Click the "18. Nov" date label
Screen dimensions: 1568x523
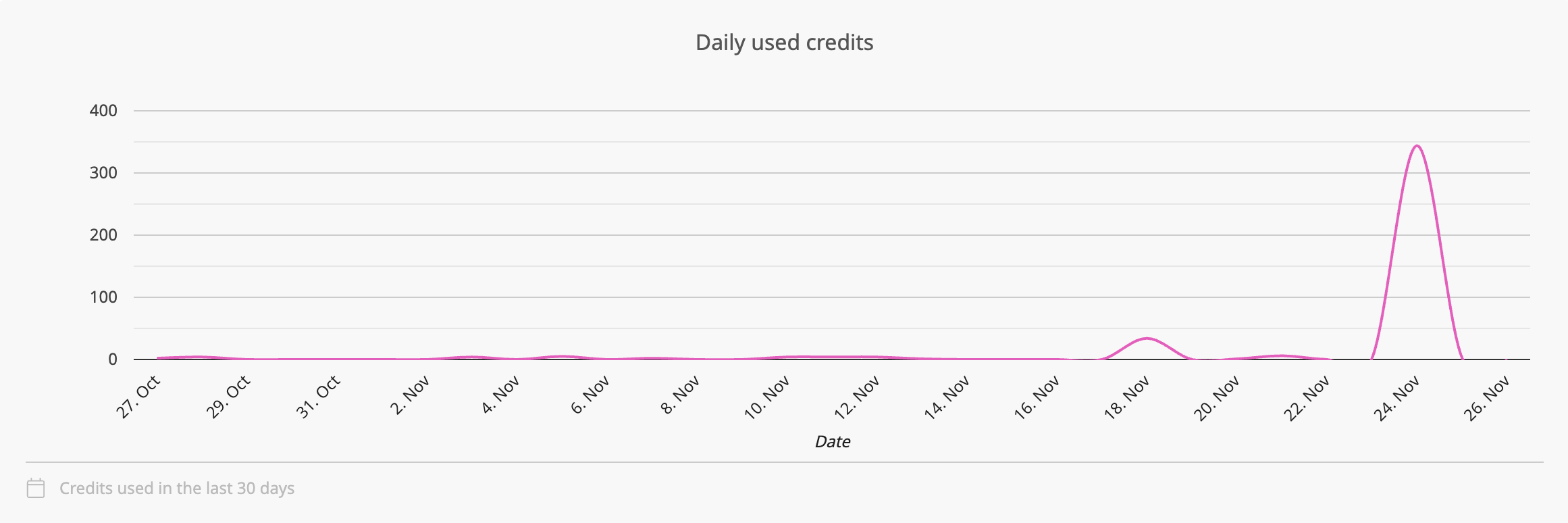[1127, 399]
